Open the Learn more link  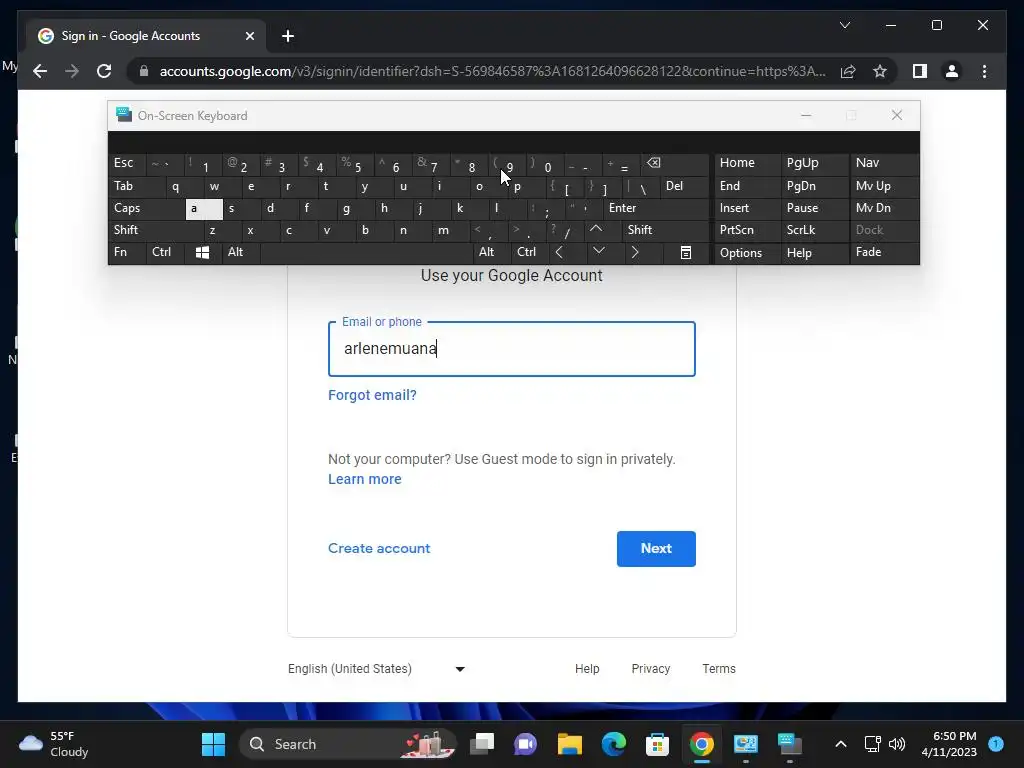click(x=364, y=479)
